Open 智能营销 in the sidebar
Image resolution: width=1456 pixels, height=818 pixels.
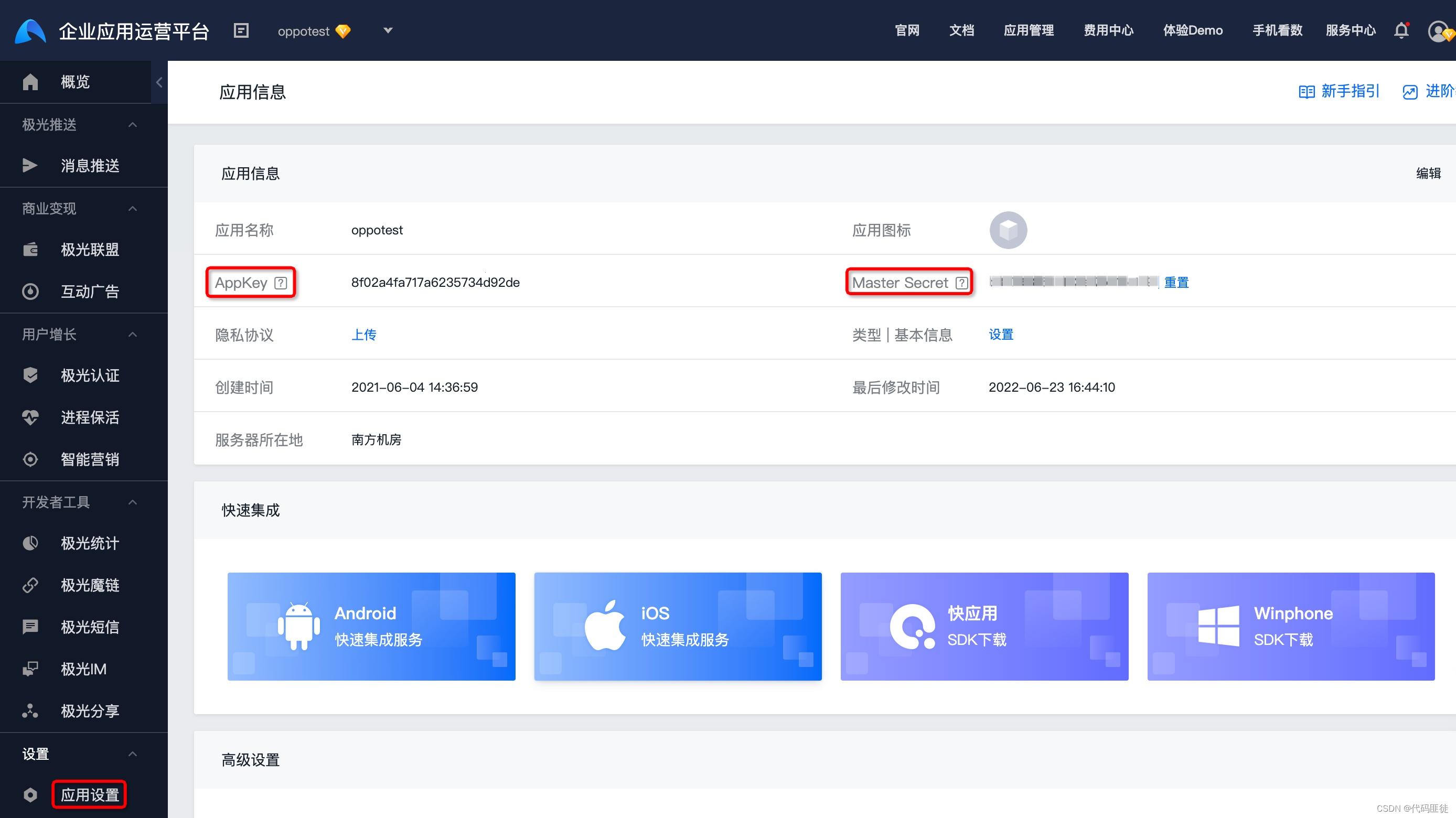(83, 459)
